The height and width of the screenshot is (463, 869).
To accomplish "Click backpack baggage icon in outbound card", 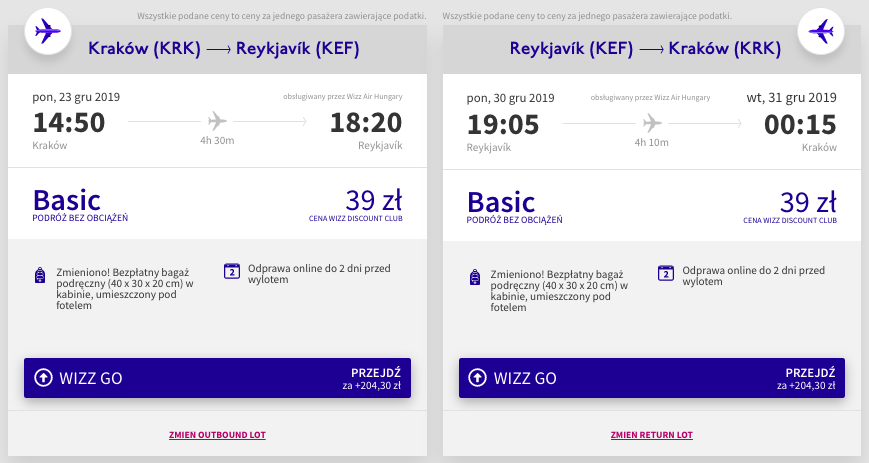I will [40, 275].
